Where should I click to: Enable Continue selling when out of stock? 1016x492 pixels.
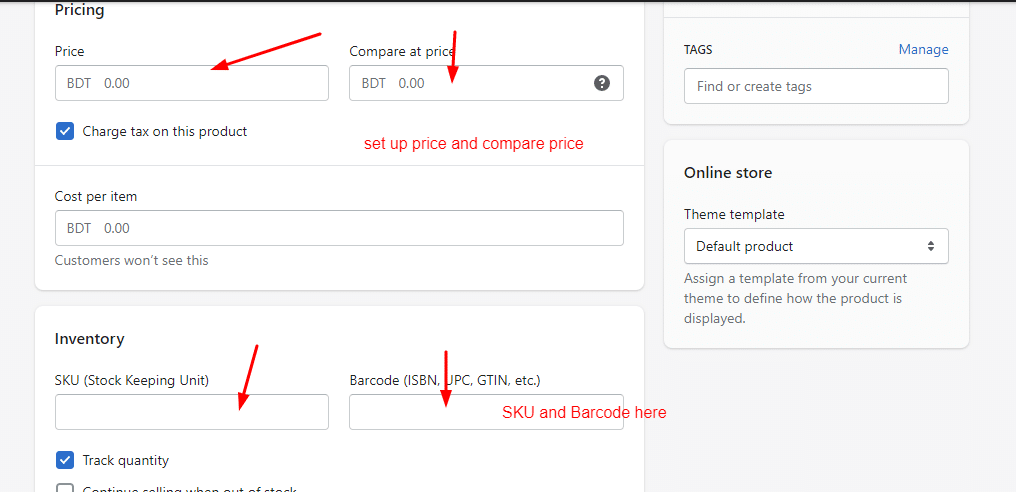point(65,489)
